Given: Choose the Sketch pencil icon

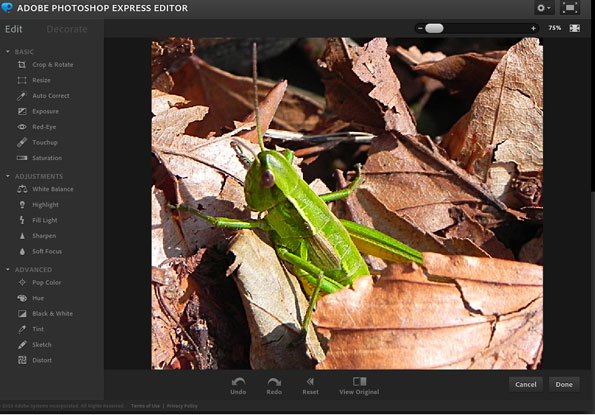Looking at the screenshot, I should (x=22, y=345).
